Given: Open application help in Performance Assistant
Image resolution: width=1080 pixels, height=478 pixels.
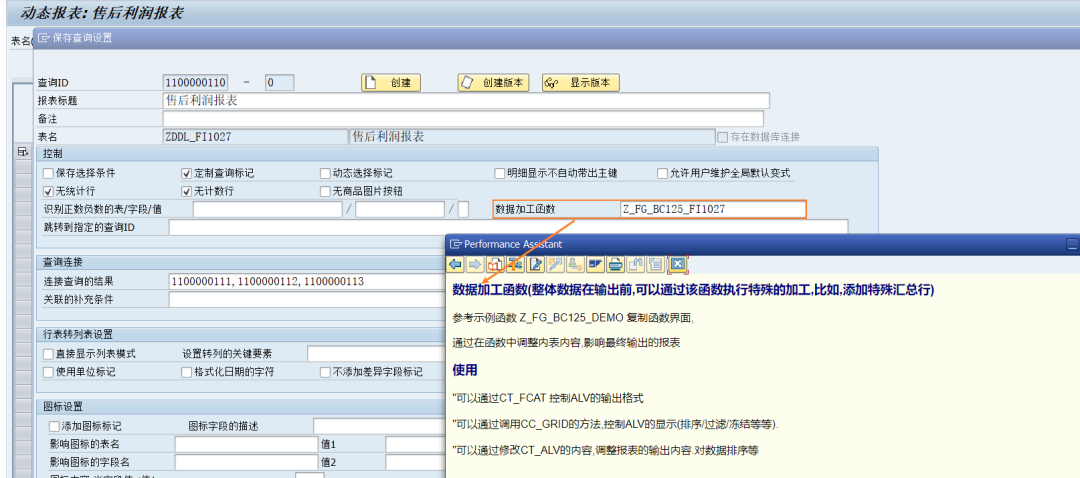Looking at the screenshot, I should pos(495,264).
